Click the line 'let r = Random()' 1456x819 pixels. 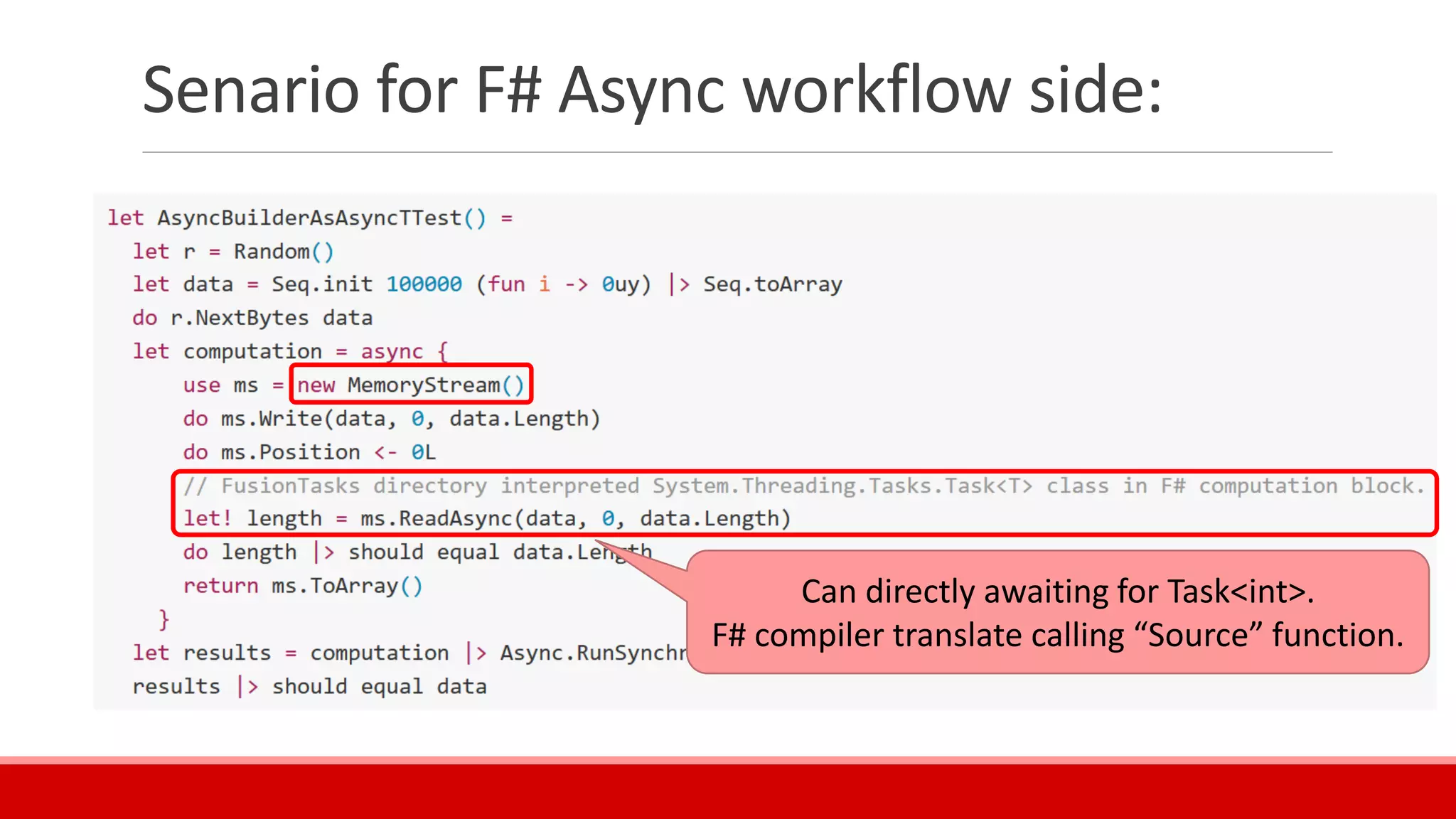coord(233,251)
